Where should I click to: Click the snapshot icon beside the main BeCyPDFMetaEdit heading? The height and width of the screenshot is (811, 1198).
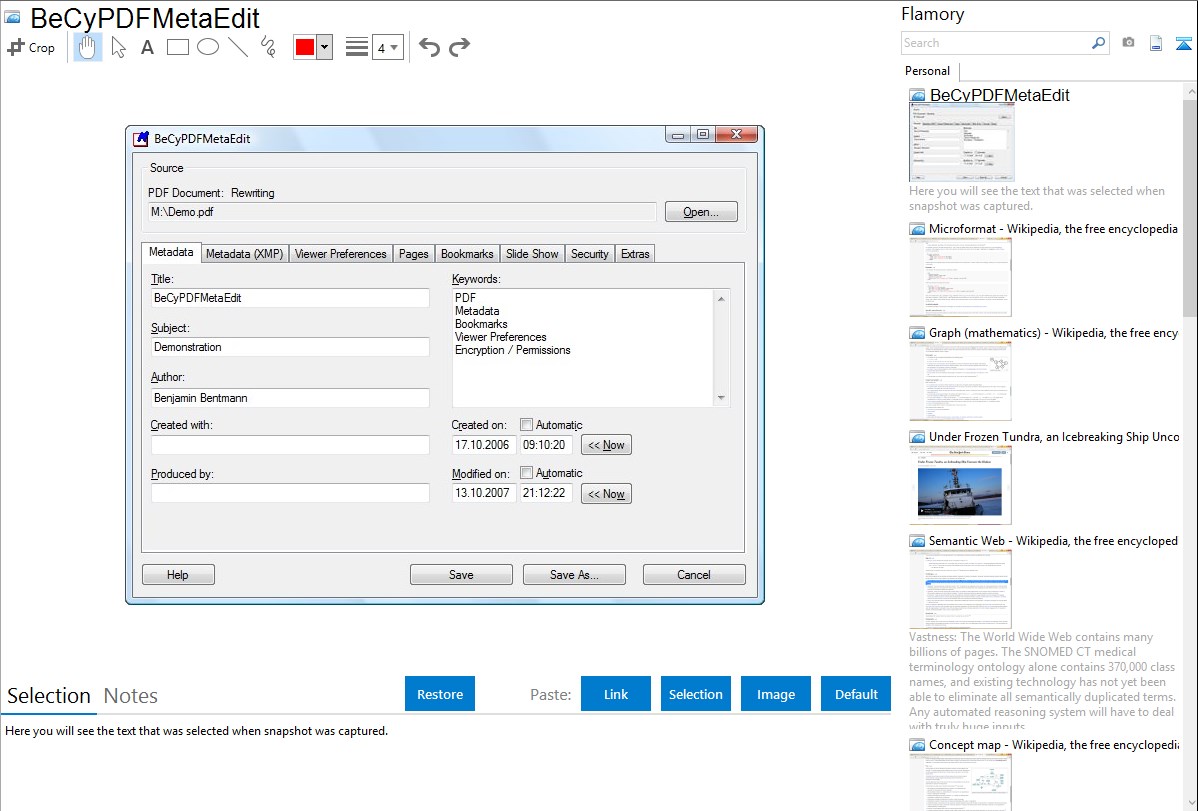click(x=13, y=18)
